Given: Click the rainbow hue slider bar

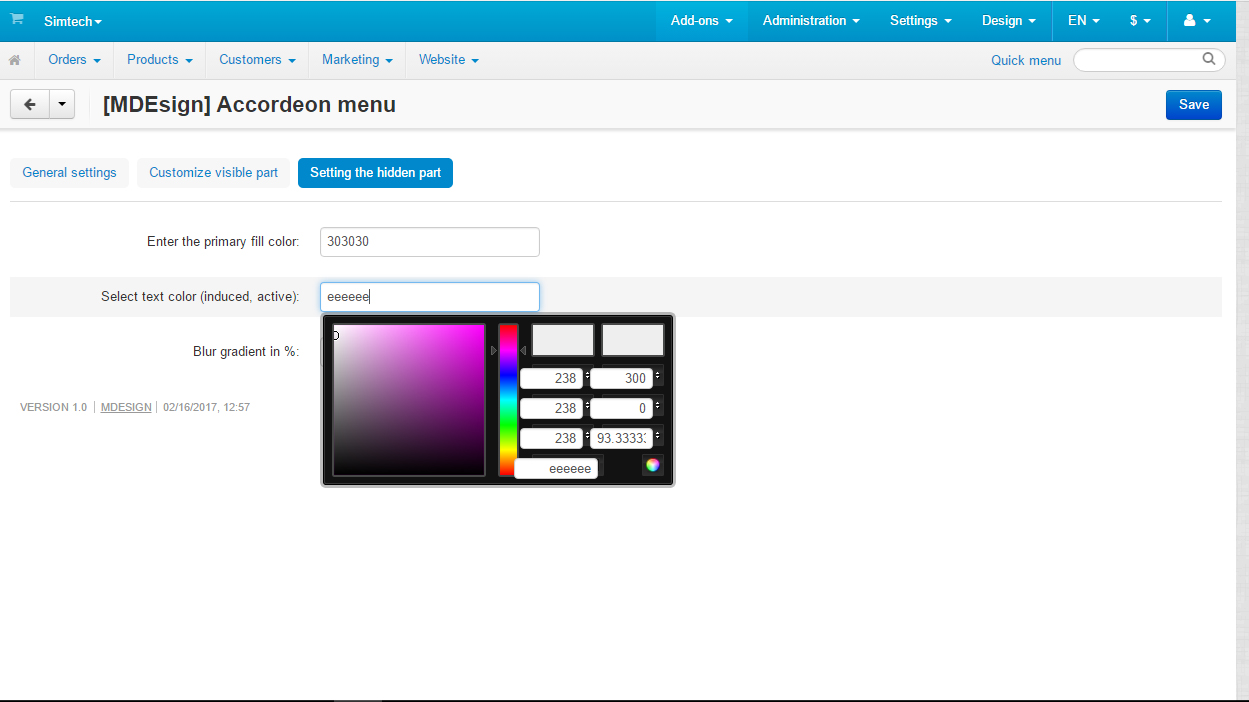Looking at the screenshot, I should click(x=508, y=399).
